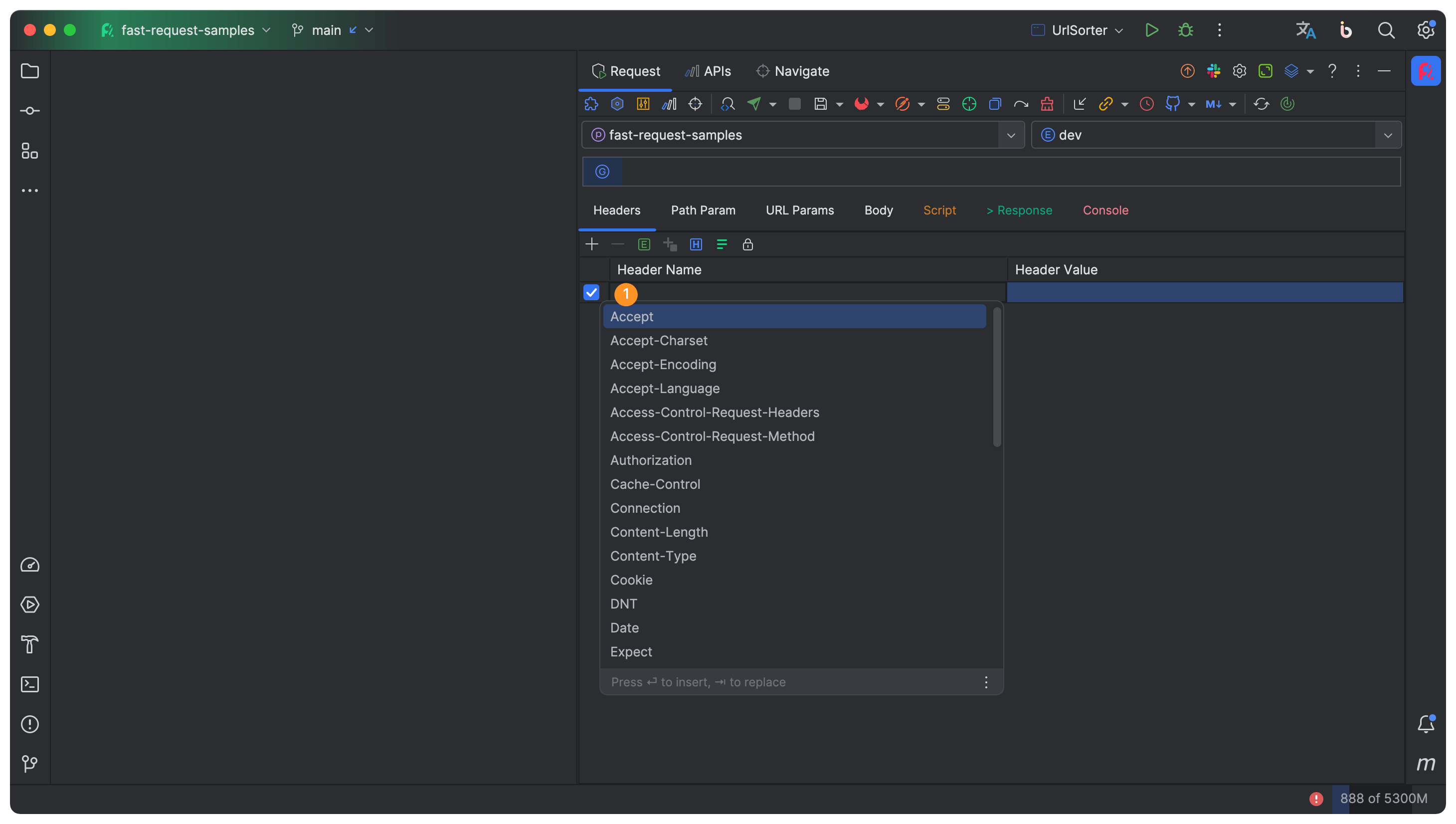The width and height of the screenshot is (1456, 824).
Task: Toggle the green E environment icon
Action: tap(644, 244)
